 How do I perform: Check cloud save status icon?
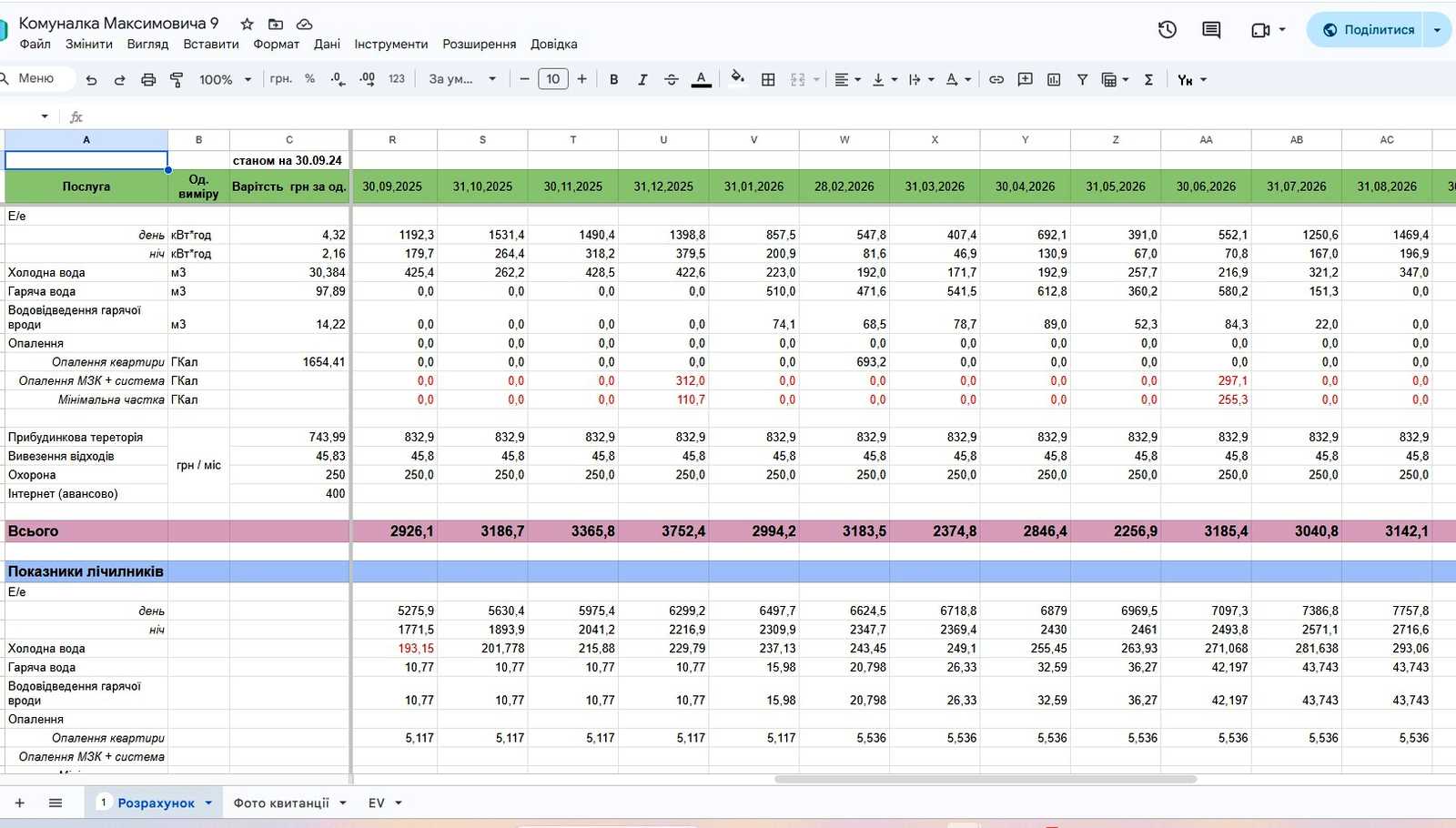(x=305, y=24)
